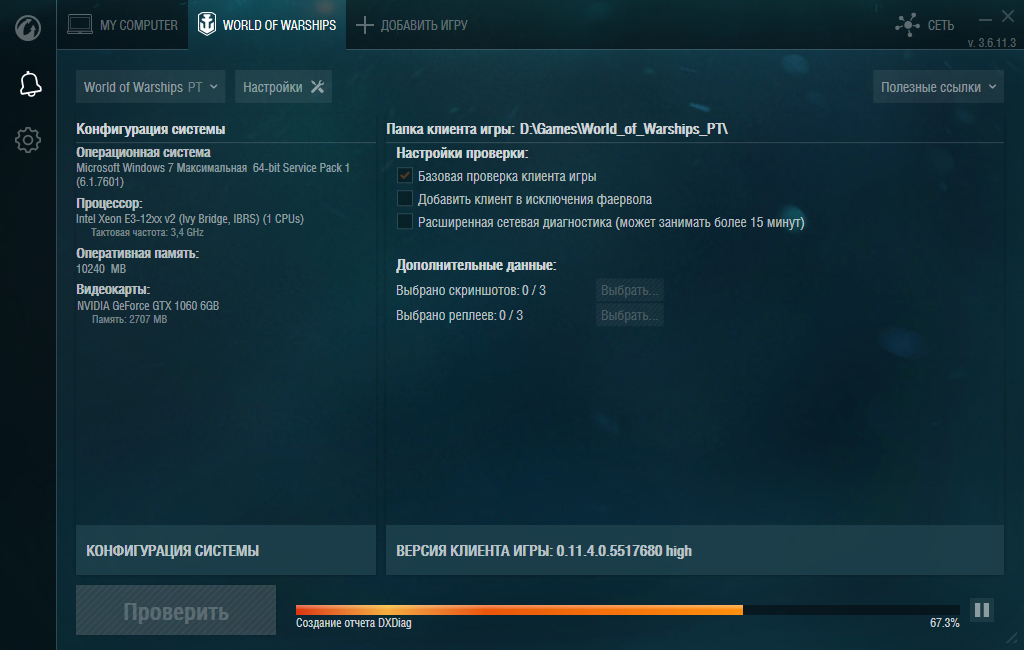The width and height of the screenshot is (1024, 650).
Task: Click the network nodes icon
Action: (x=907, y=25)
